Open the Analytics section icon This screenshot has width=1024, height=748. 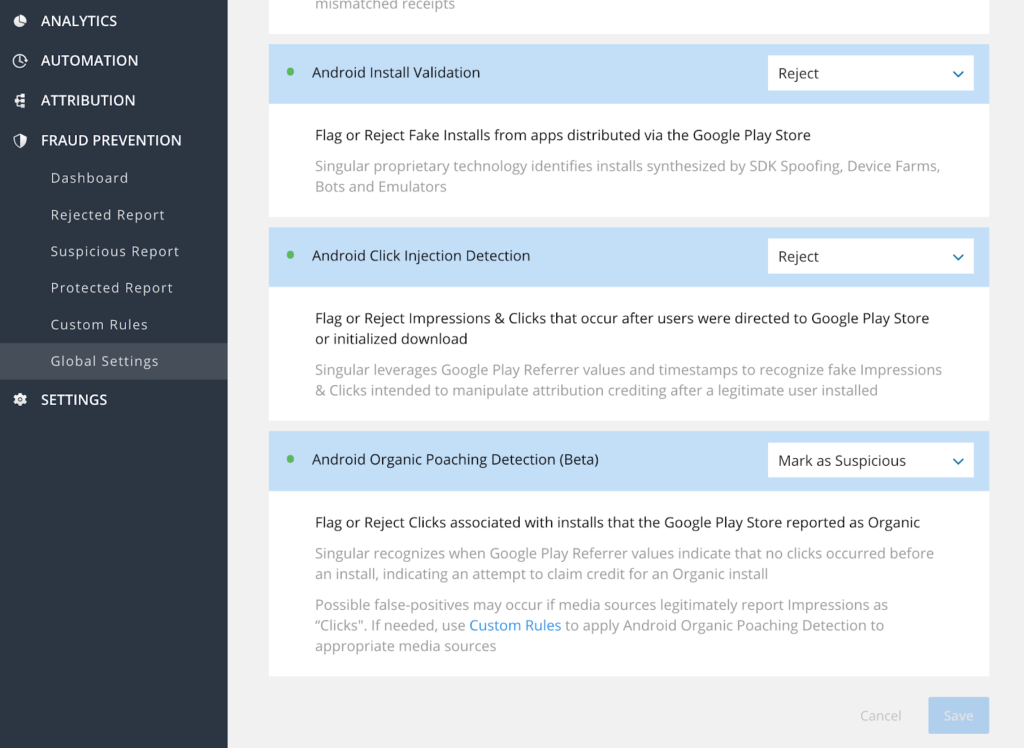pos(22,20)
